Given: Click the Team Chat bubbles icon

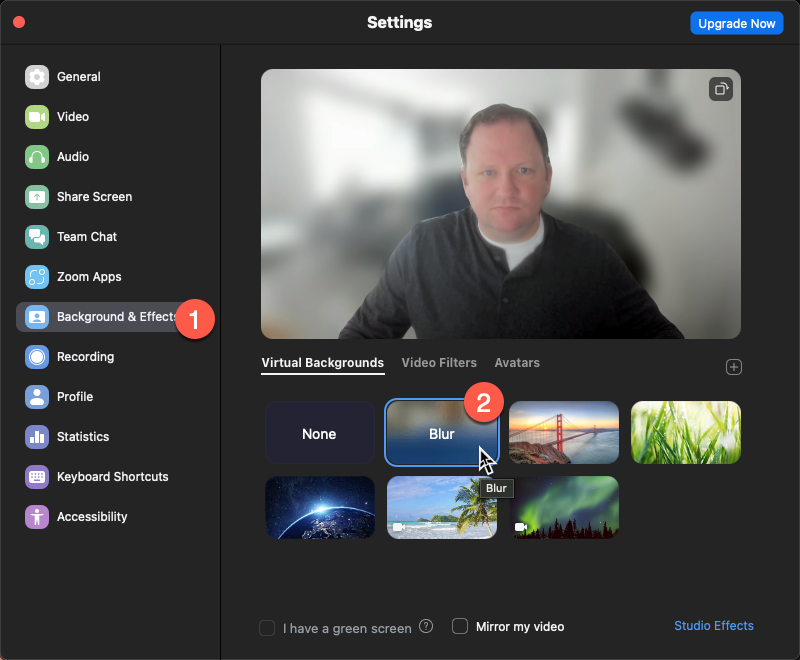Looking at the screenshot, I should (37, 237).
